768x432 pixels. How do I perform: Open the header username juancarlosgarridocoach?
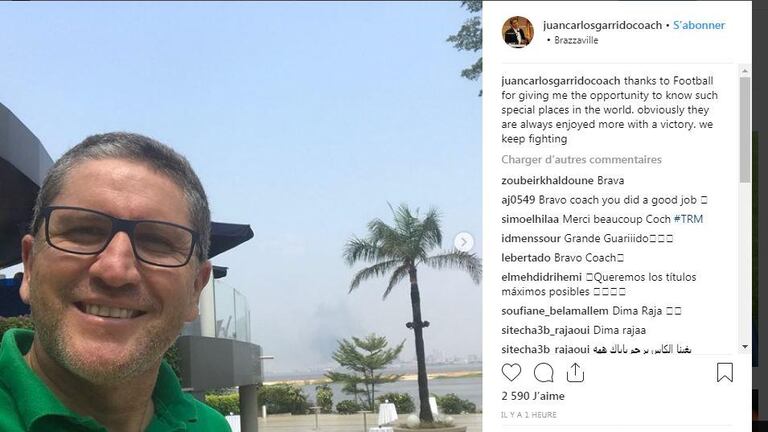pos(602,25)
